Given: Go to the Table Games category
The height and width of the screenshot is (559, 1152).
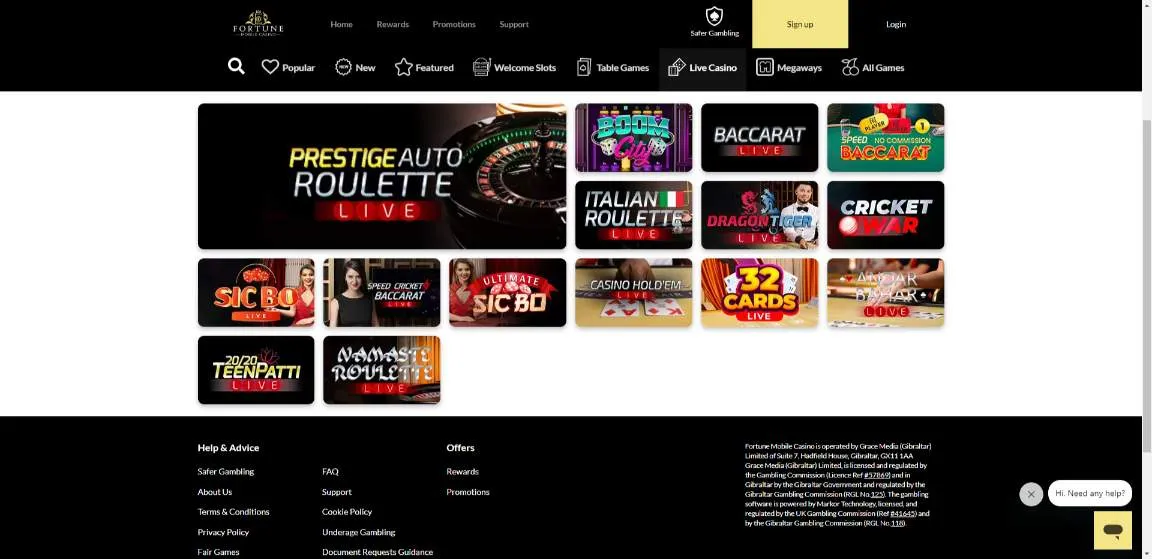Looking at the screenshot, I should [x=613, y=68].
